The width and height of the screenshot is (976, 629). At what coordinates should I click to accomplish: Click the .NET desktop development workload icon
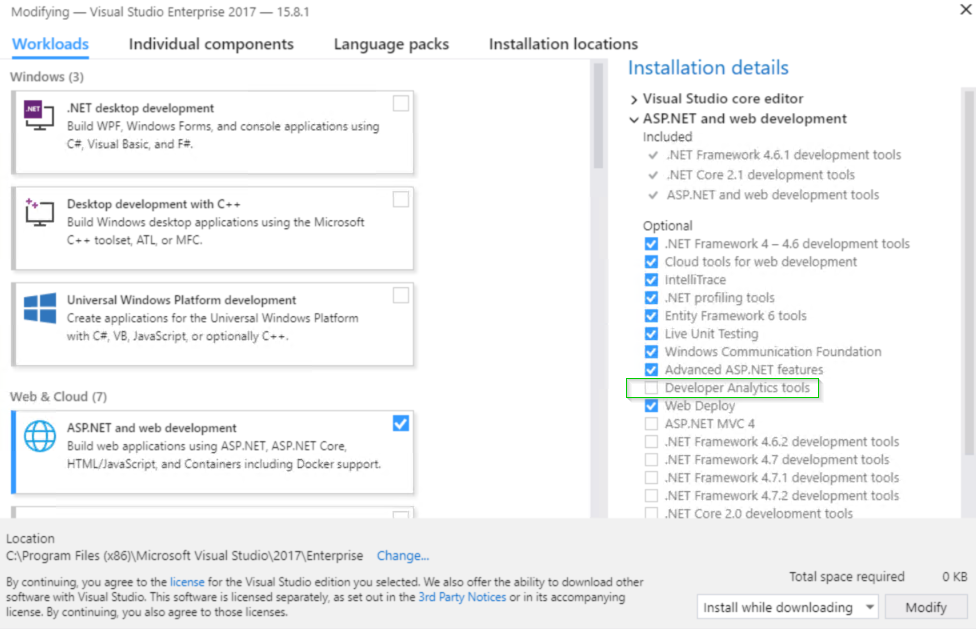pyautogui.click(x=39, y=116)
